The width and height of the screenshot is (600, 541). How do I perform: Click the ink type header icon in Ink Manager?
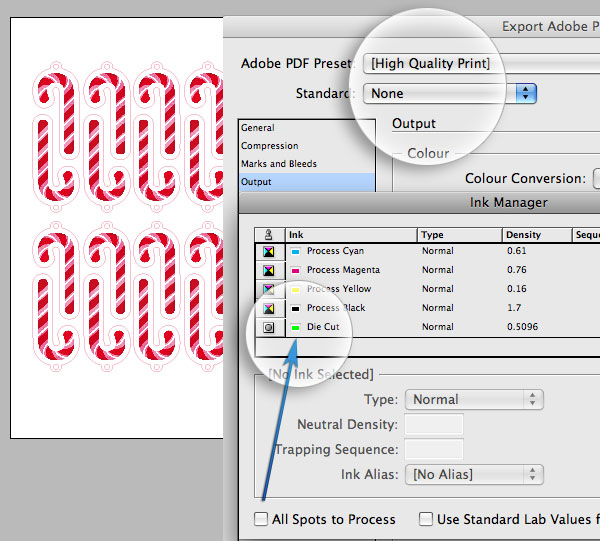pyautogui.click(x=268, y=235)
